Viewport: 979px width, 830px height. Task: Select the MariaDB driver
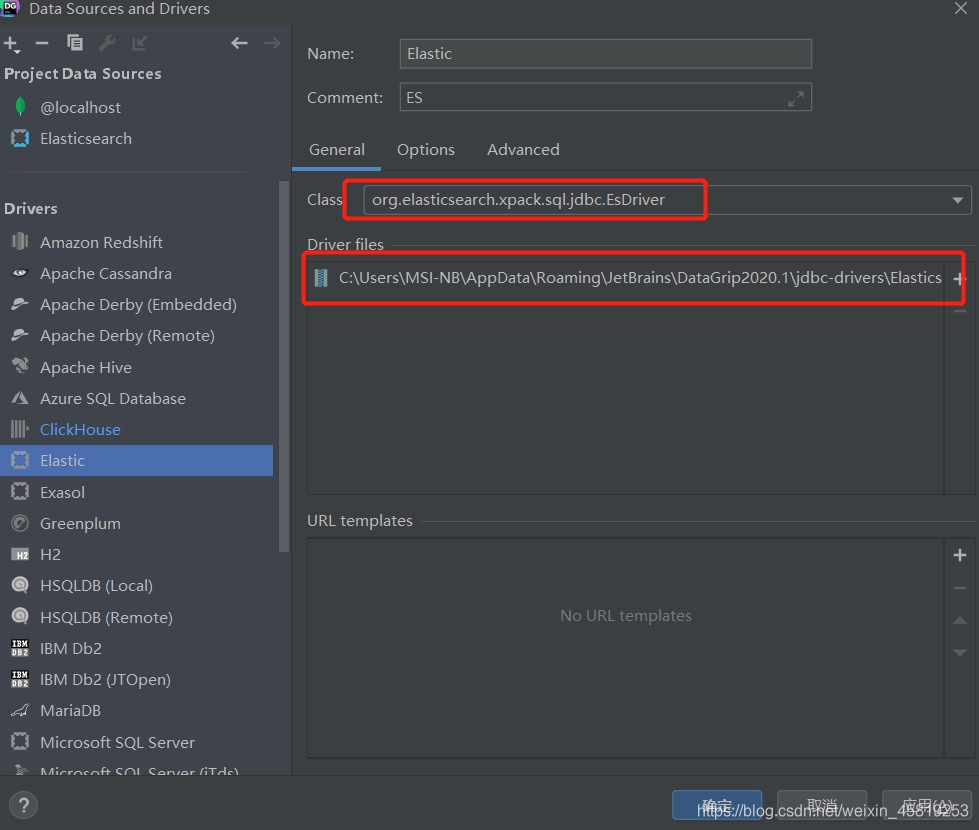136,711
